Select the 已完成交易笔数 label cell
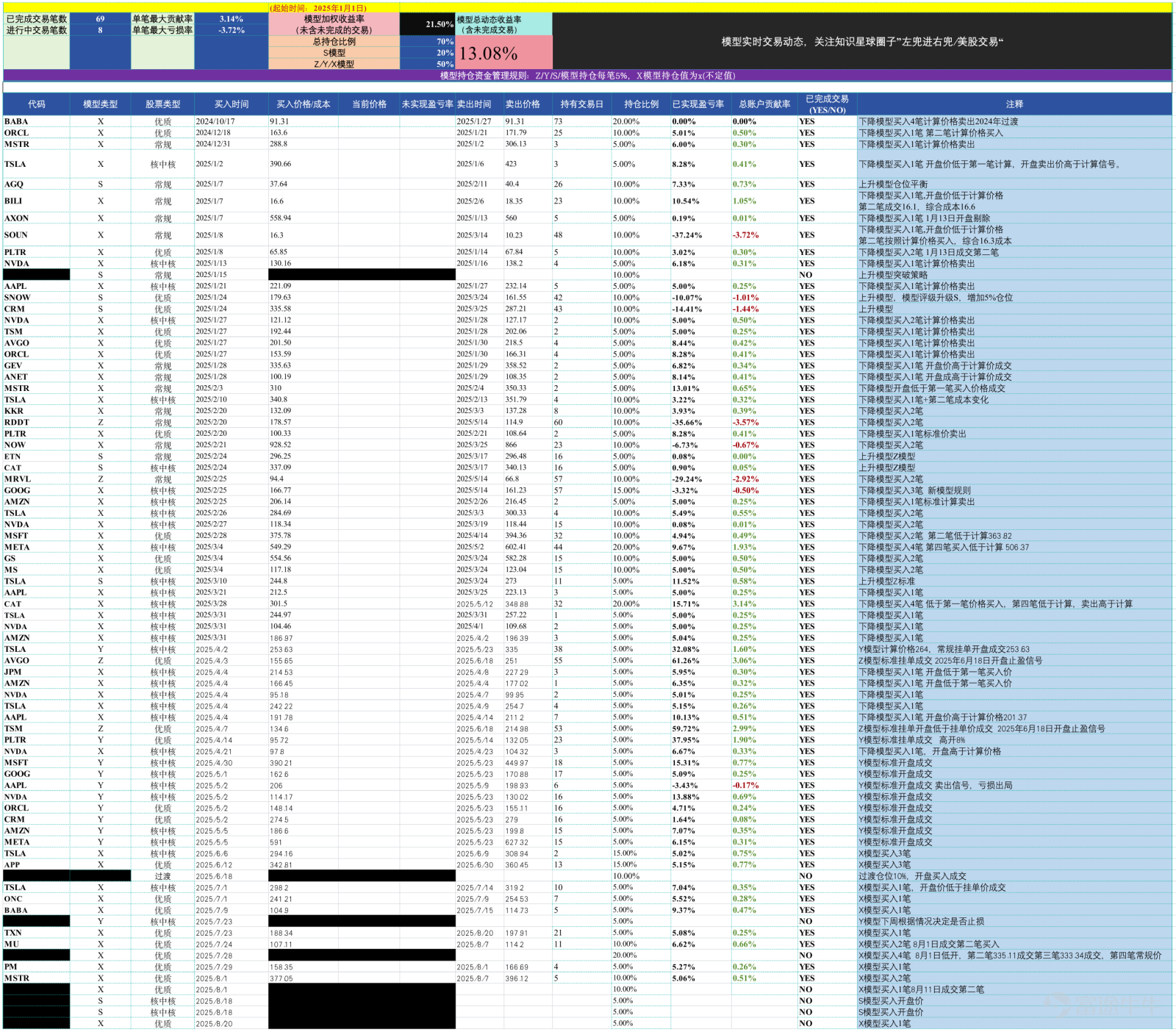Image resolution: width=1176 pixels, height=1032 pixels. point(37,19)
